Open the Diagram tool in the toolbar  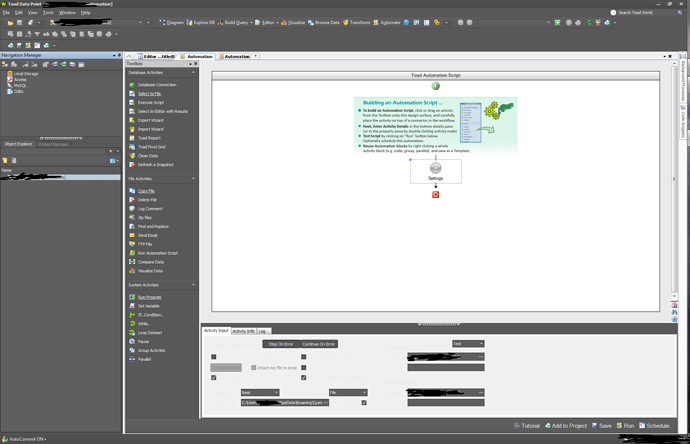click(x=172, y=22)
